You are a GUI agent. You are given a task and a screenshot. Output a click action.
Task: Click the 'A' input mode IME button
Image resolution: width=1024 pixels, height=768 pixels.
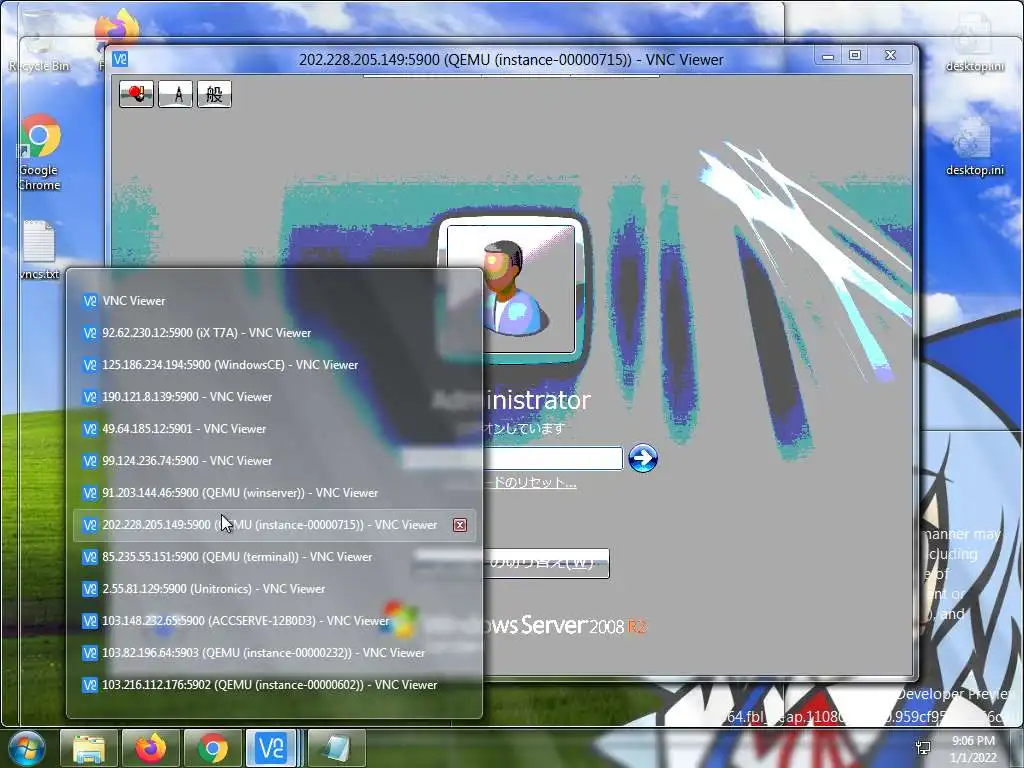click(175, 94)
